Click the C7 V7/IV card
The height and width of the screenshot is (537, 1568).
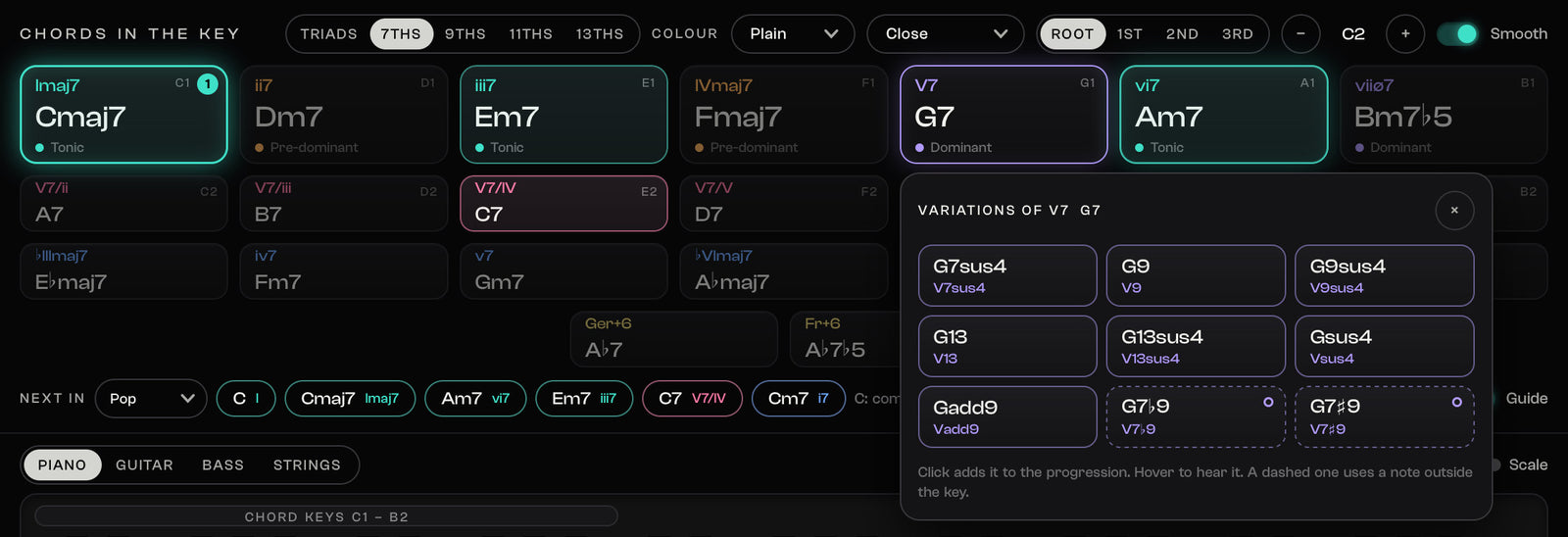pyautogui.click(x=563, y=204)
